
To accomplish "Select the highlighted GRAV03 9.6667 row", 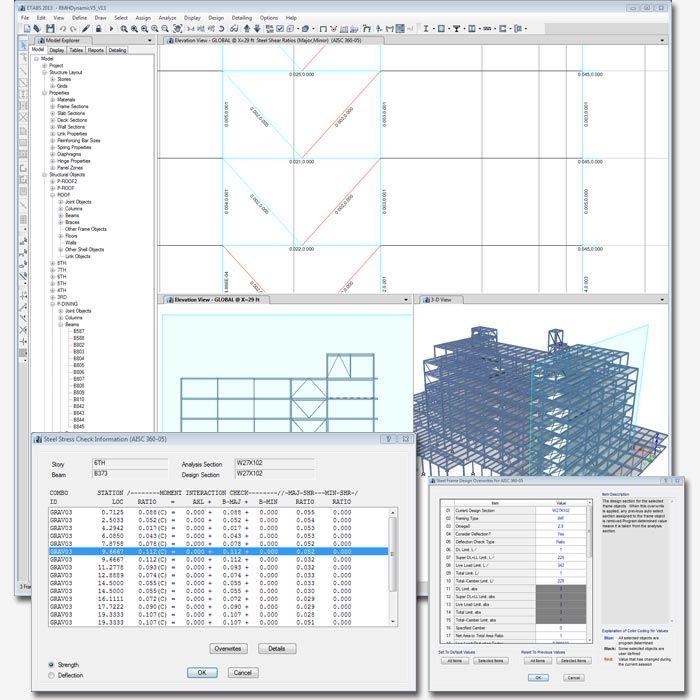I will (218, 551).
